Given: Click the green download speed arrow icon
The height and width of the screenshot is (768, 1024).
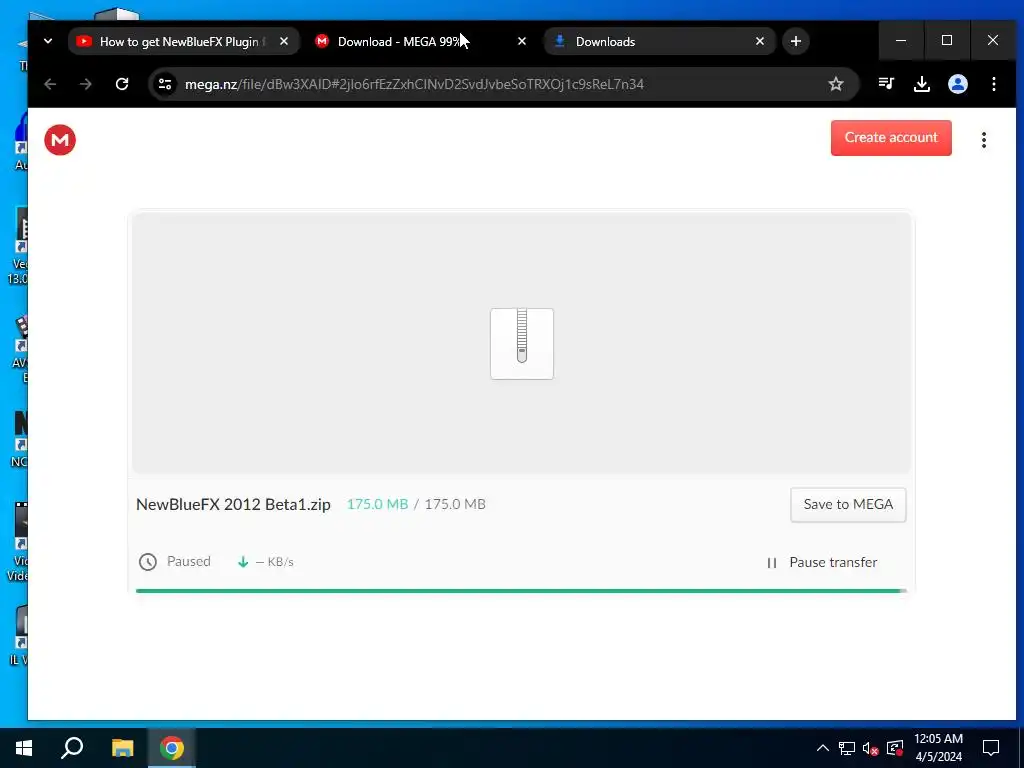Looking at the screenshot, I should [x=243, y=562].
